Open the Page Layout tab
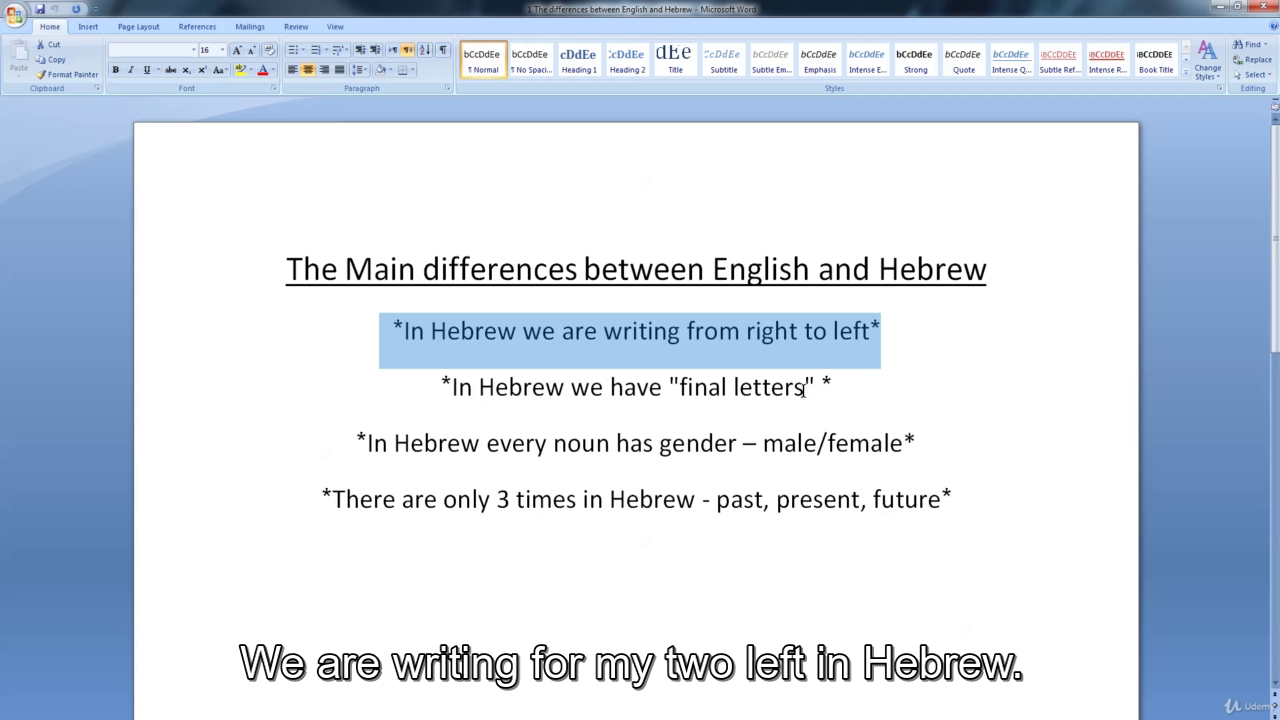 point(138,27)
